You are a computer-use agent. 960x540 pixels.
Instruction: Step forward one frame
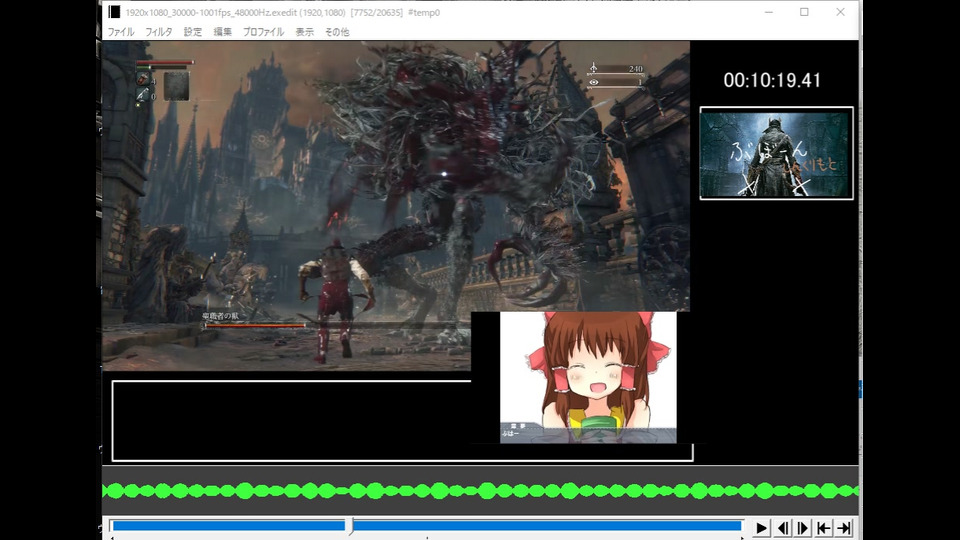803,528
